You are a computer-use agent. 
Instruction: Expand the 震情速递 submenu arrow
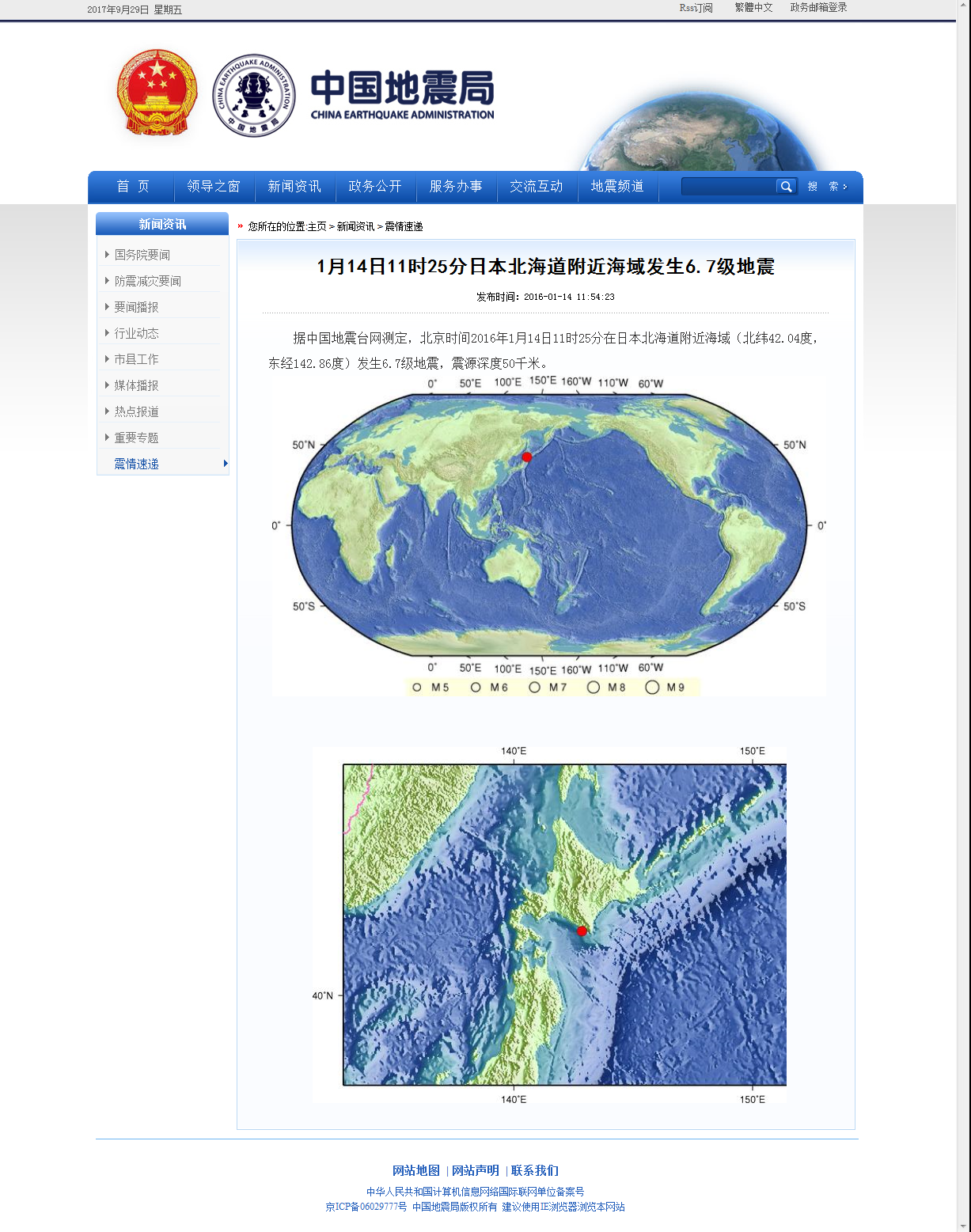226,464
